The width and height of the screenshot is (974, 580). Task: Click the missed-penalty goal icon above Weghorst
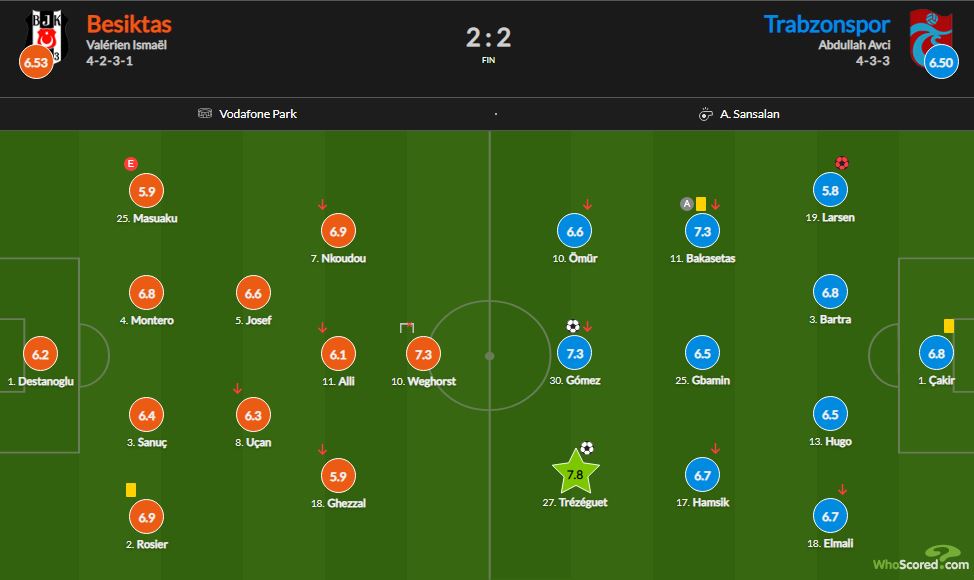407,327
